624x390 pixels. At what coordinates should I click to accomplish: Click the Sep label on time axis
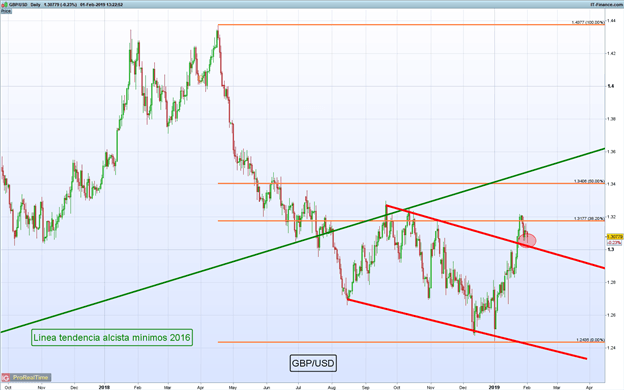point(366,387)
